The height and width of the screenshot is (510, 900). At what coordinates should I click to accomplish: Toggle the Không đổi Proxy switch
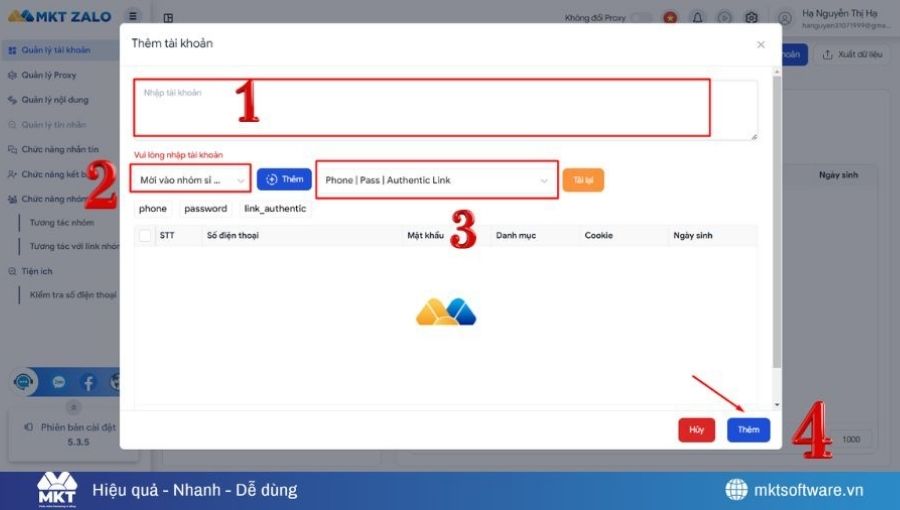tap(641, 18)
